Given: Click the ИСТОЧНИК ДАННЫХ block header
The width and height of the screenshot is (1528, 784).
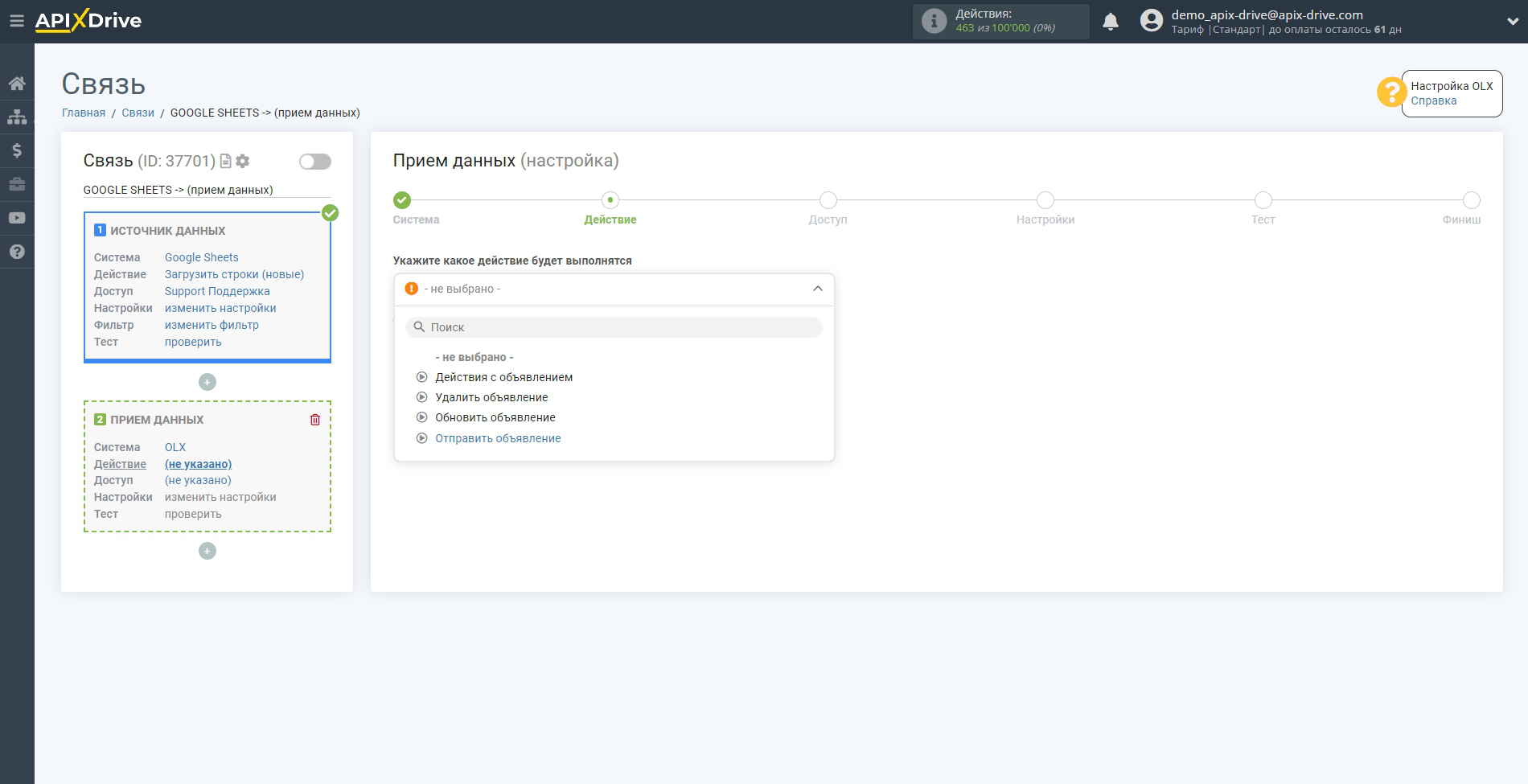Looking at the screenshot, I should point(167,231).
